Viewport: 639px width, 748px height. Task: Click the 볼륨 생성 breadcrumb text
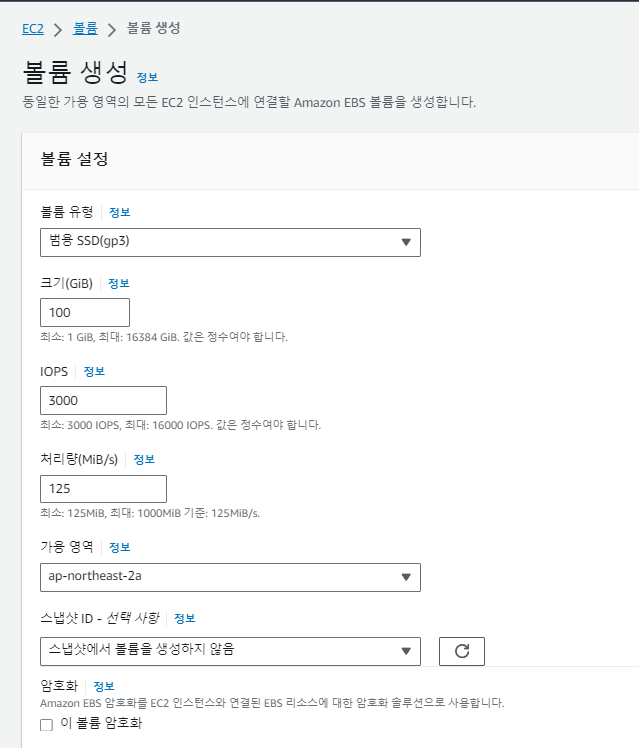pyautogui.click(x=153, y=28)
